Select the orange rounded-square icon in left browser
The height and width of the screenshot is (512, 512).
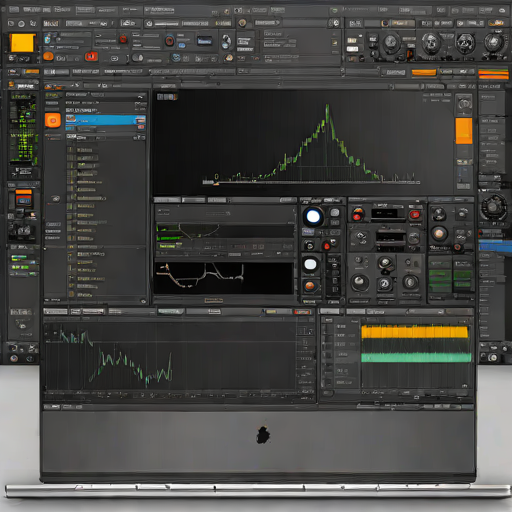pos(53,120)
